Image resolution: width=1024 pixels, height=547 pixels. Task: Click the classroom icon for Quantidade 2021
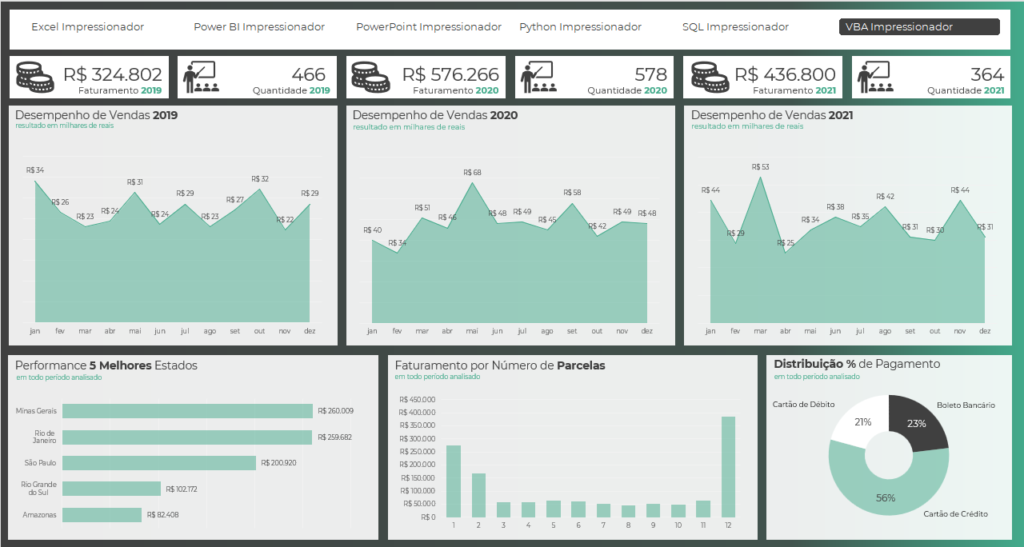876,77
